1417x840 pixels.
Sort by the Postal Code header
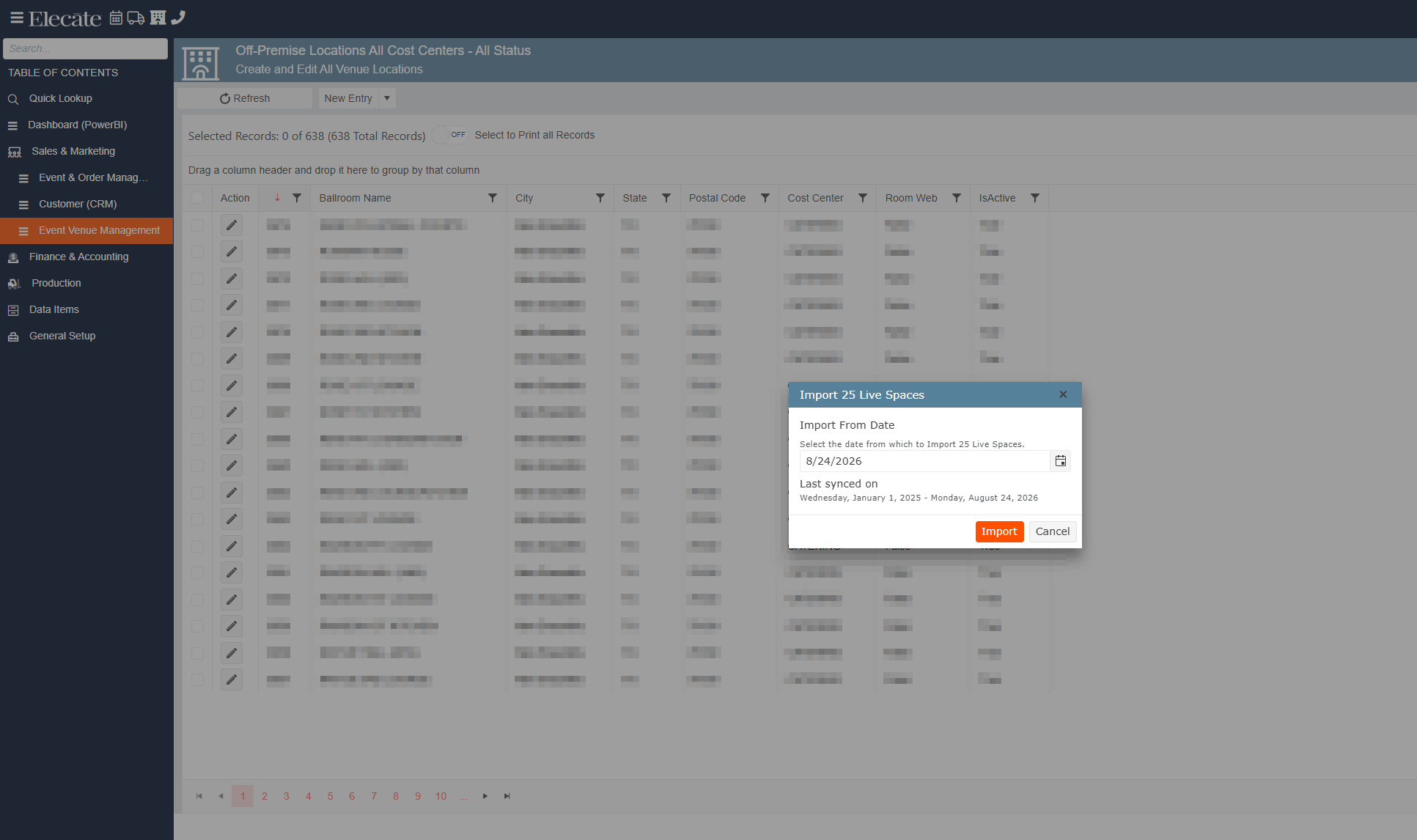pyautogui.click(x=717, y=198)
